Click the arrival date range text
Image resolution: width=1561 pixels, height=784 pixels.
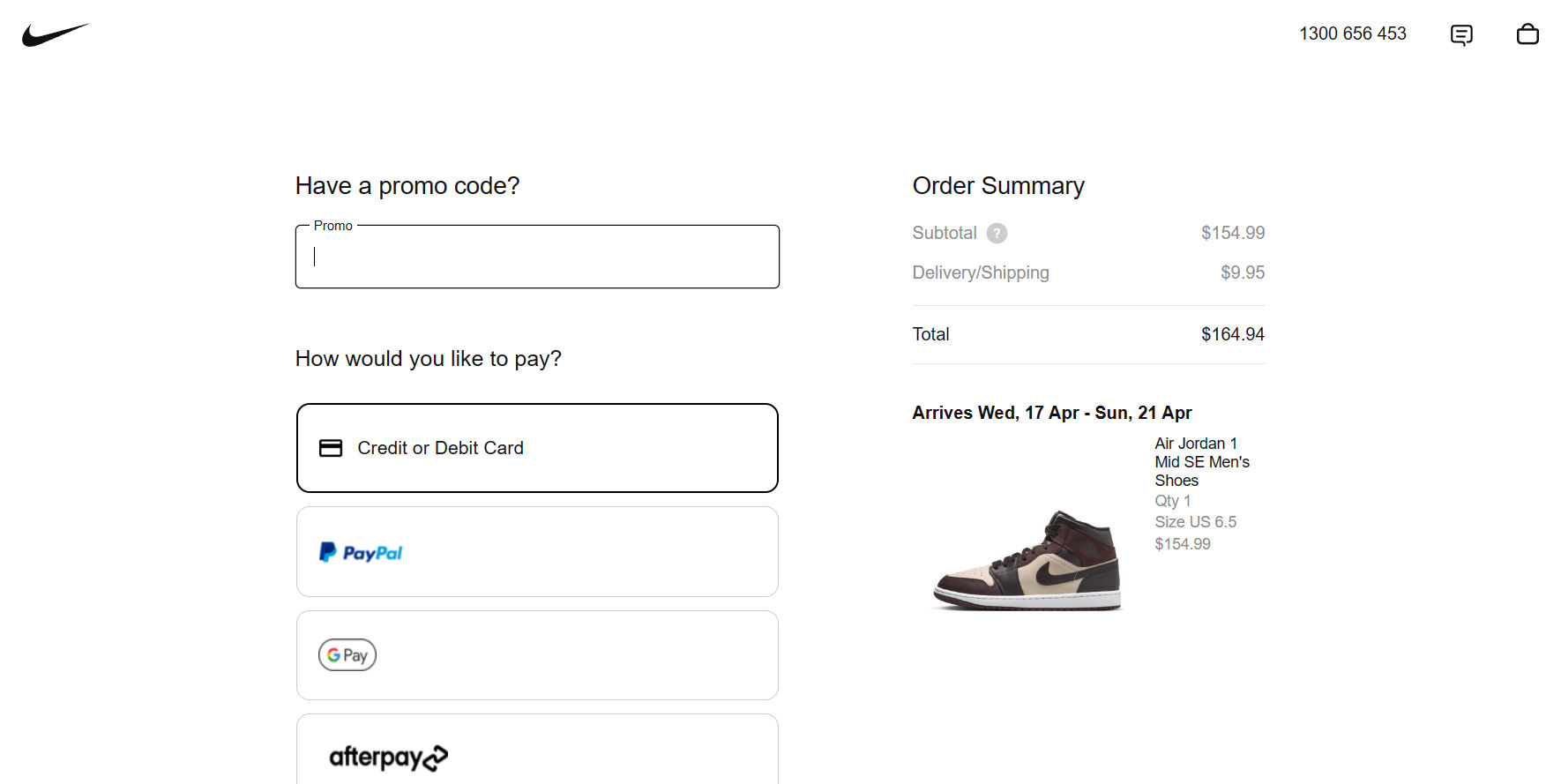1051,413
